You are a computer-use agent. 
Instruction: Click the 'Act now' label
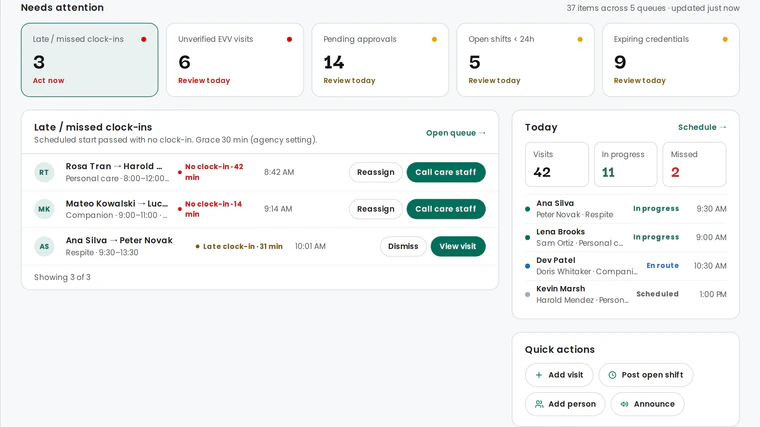pyautogui.click(x=48, y=80)
